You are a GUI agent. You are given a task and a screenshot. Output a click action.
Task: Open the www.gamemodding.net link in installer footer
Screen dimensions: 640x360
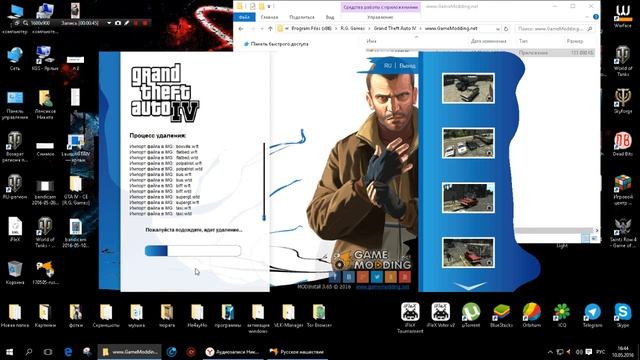pyautogui.click(x=382, y=287)
